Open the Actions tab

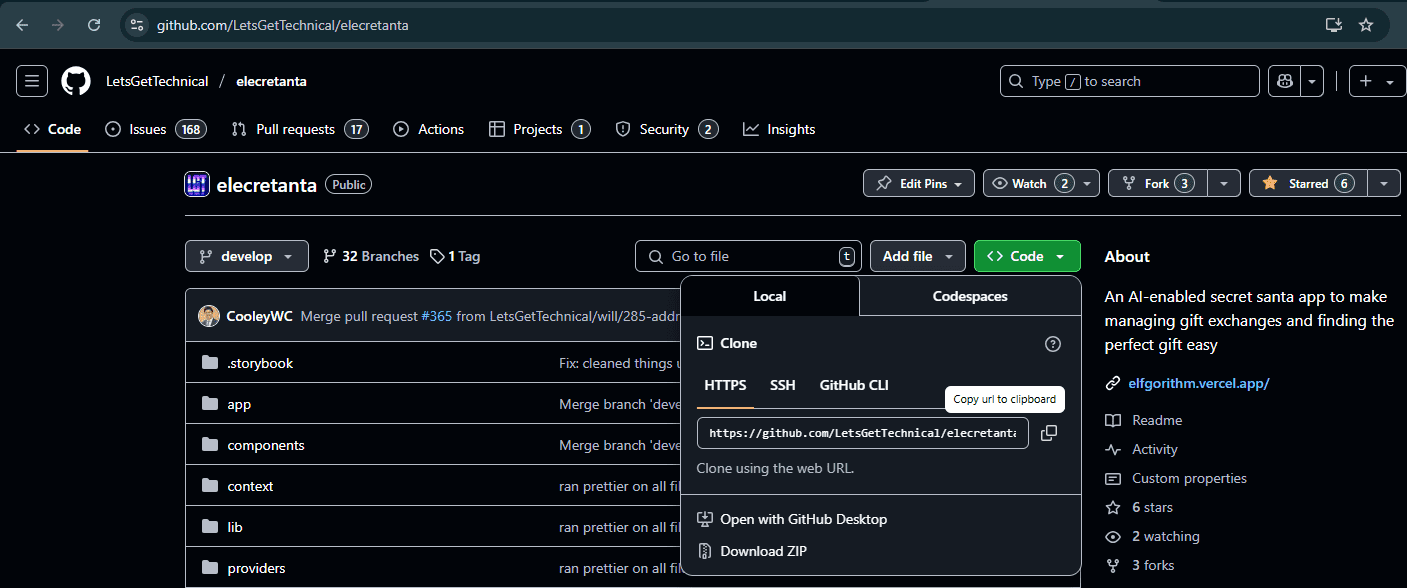[x=429, y=129]
